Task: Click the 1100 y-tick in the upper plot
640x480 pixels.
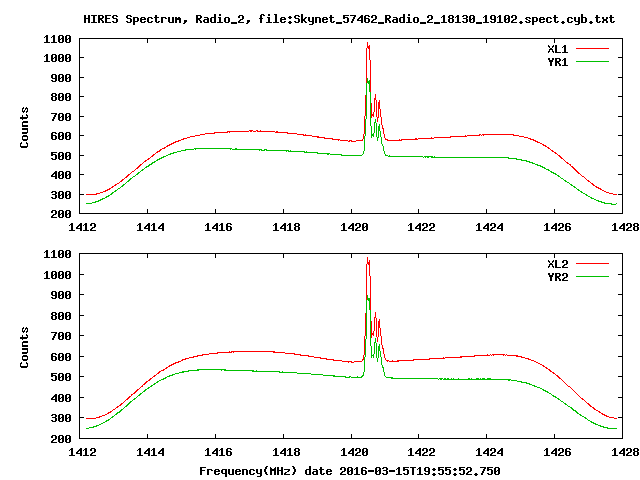Action: tap(57, 39)
